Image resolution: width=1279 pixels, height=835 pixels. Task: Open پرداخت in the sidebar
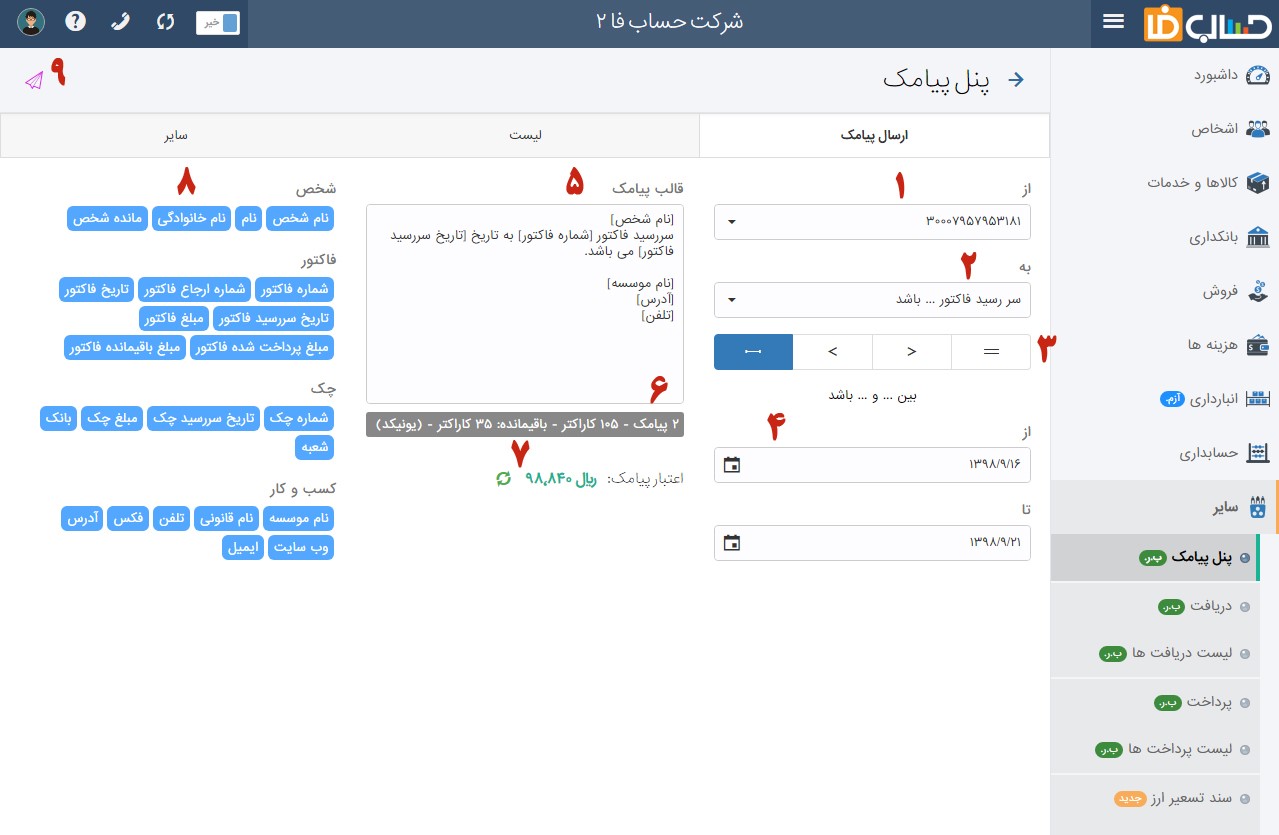1154,702
